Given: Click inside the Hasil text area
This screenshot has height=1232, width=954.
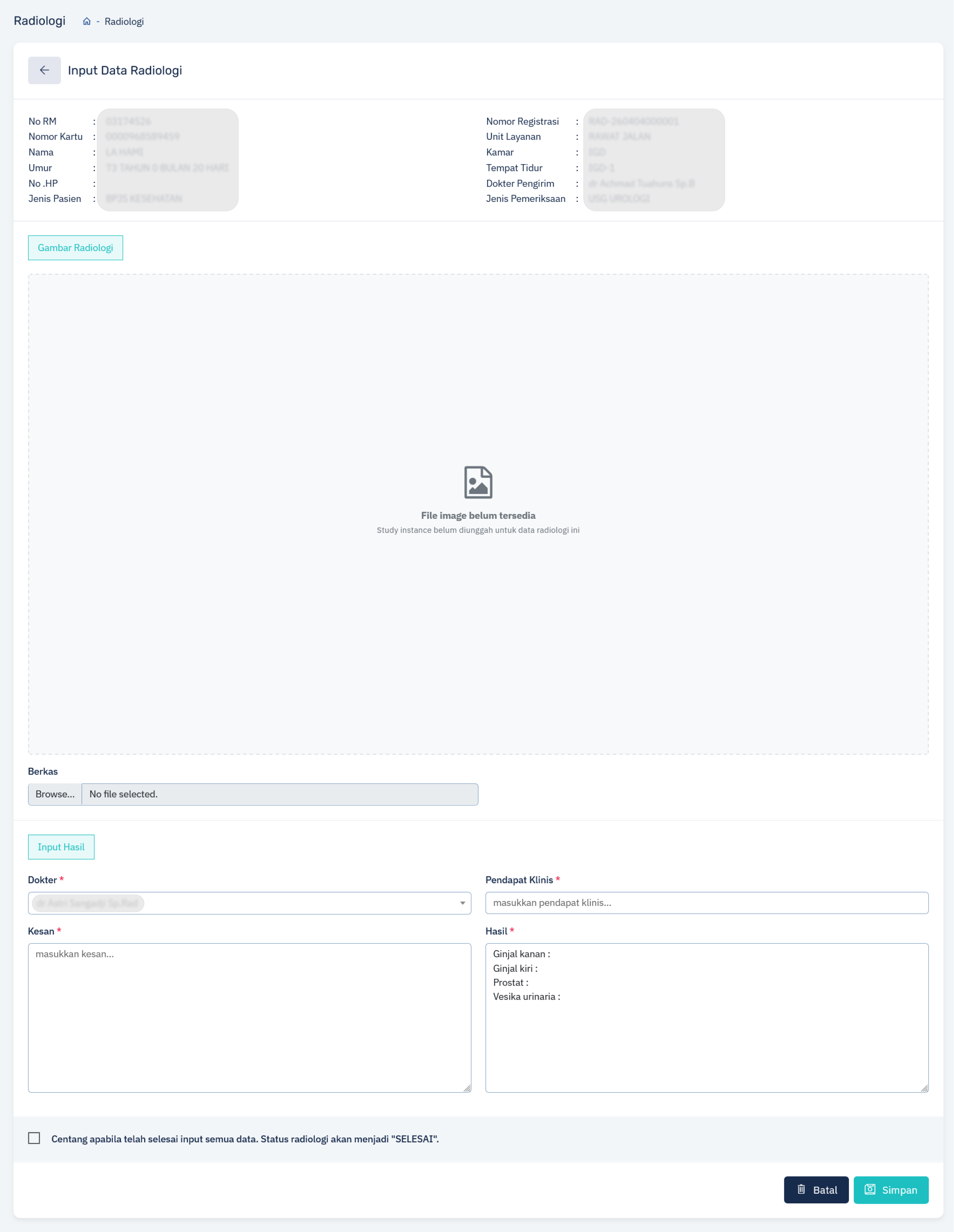Looking at the screenshot, I should click(x=707, y=1018).
